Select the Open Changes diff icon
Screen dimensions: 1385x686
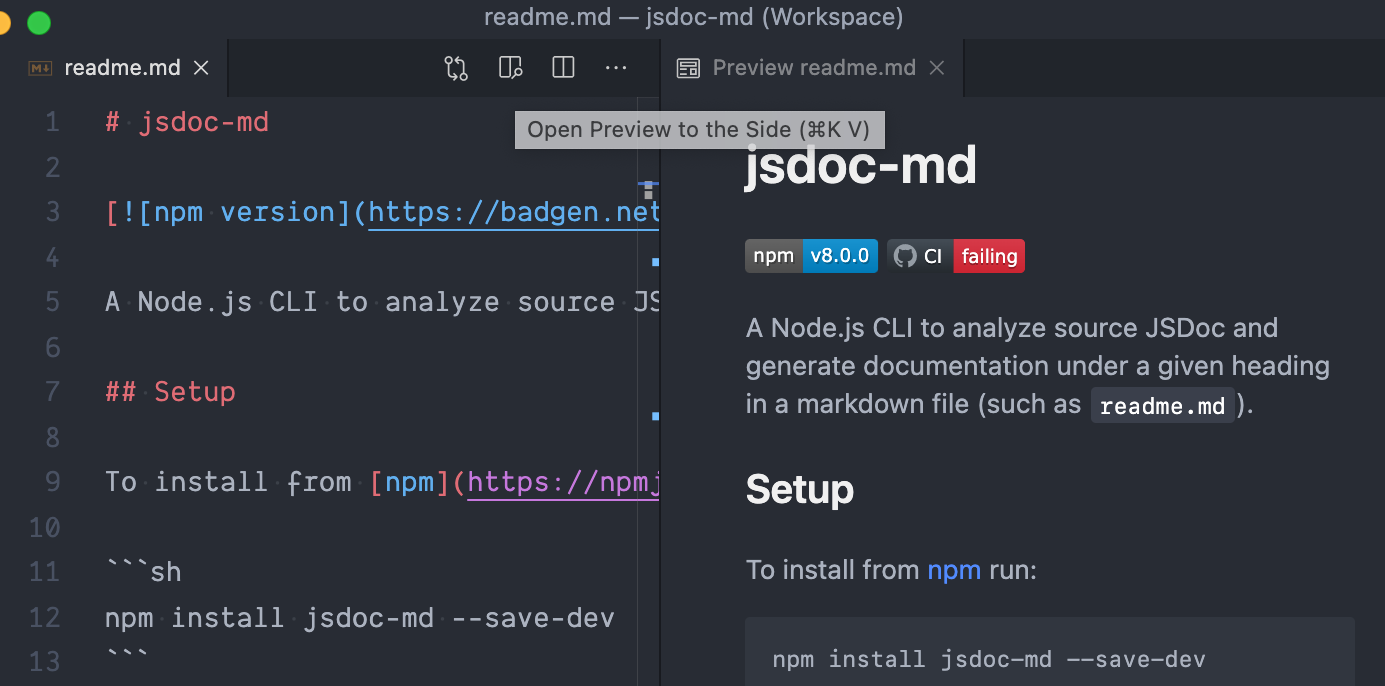[455, 67]
